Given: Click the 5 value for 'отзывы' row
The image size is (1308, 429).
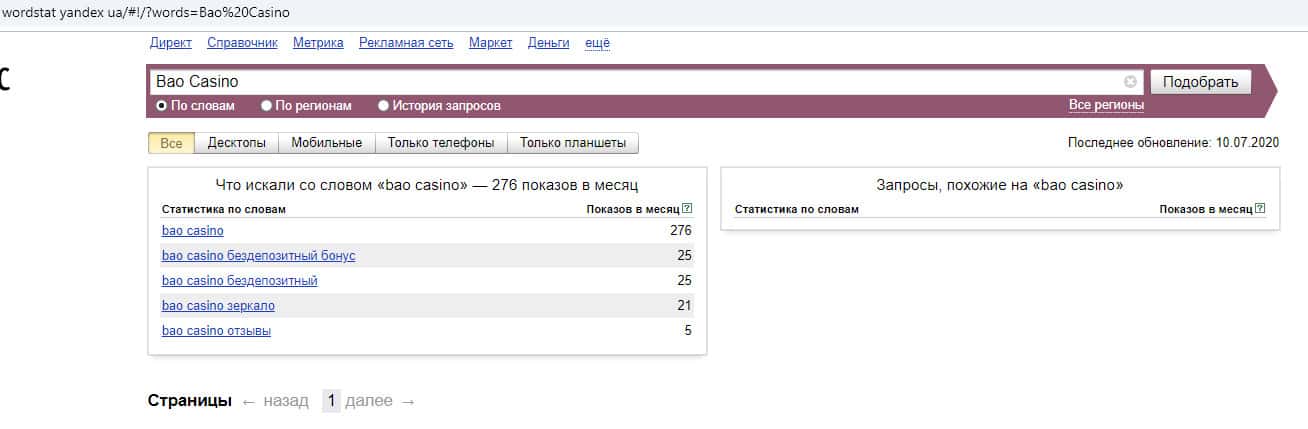Looking at the screenshot, I should 688,331.
